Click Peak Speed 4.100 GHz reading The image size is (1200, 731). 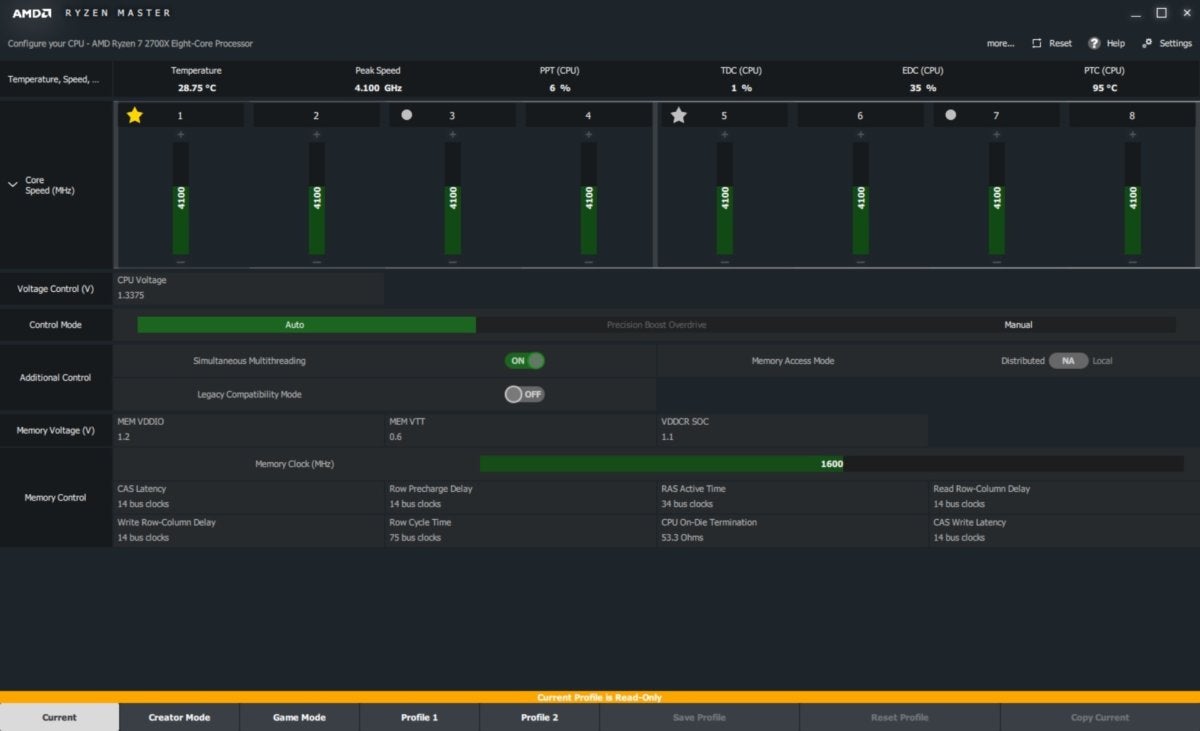378,88
